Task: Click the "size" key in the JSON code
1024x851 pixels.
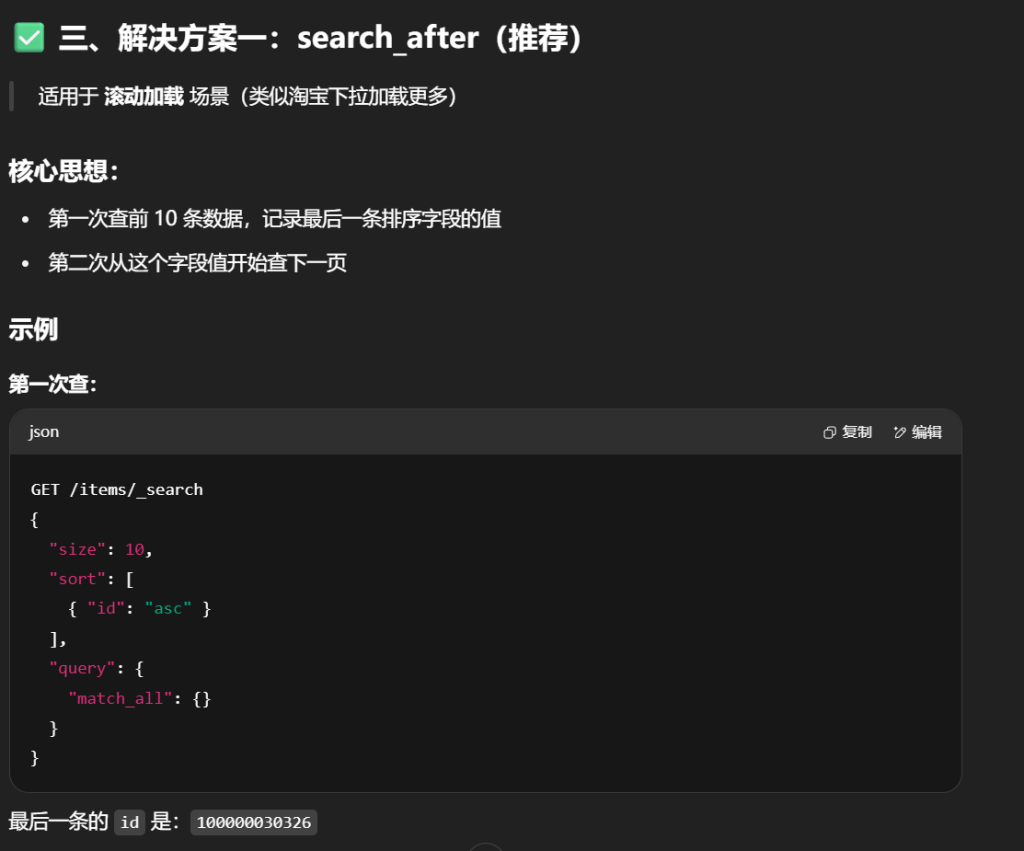Action: [77, 549]
